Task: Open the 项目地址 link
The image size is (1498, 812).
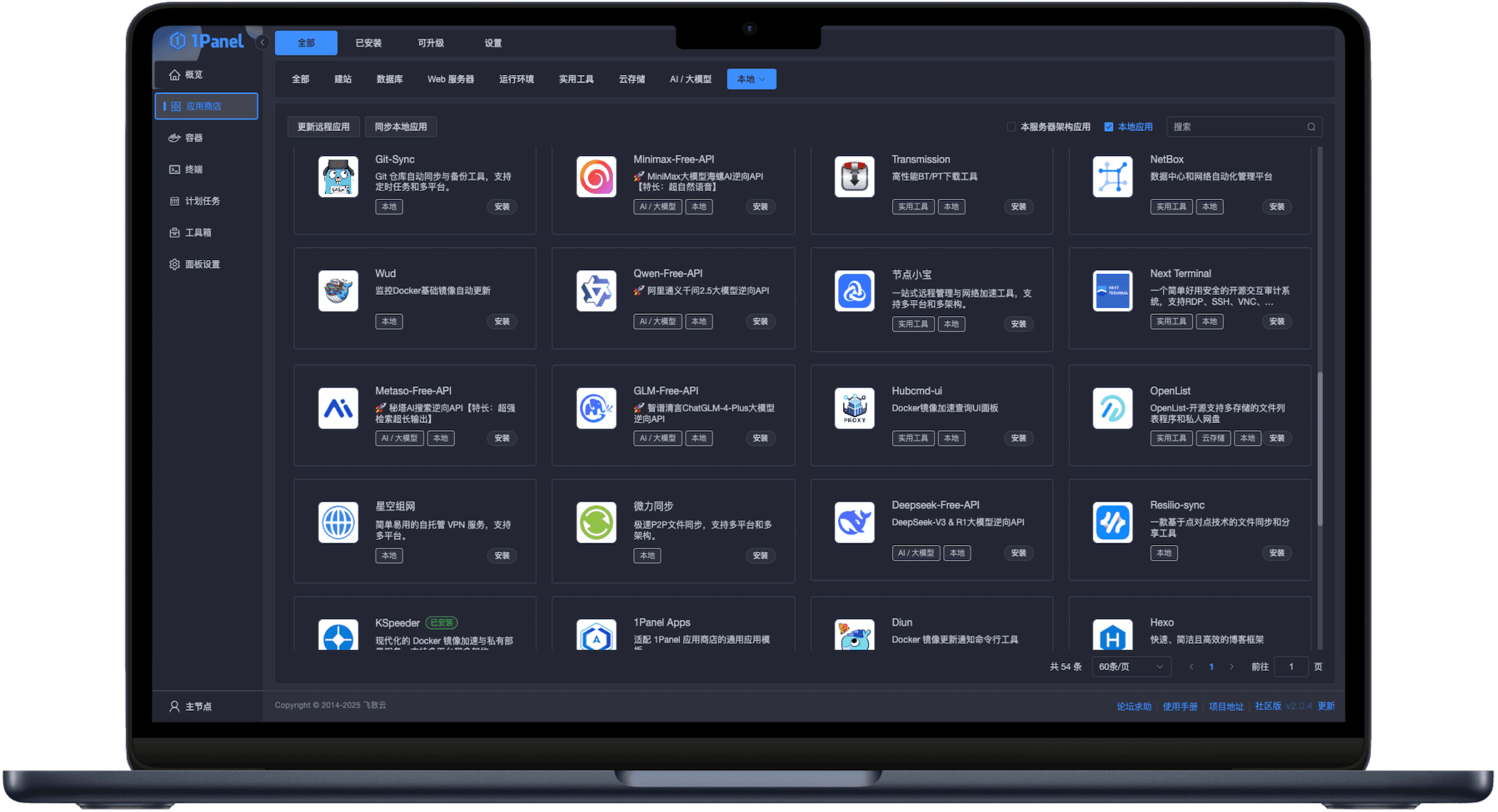Action: pyautogui.click(x=1226, y=707)
